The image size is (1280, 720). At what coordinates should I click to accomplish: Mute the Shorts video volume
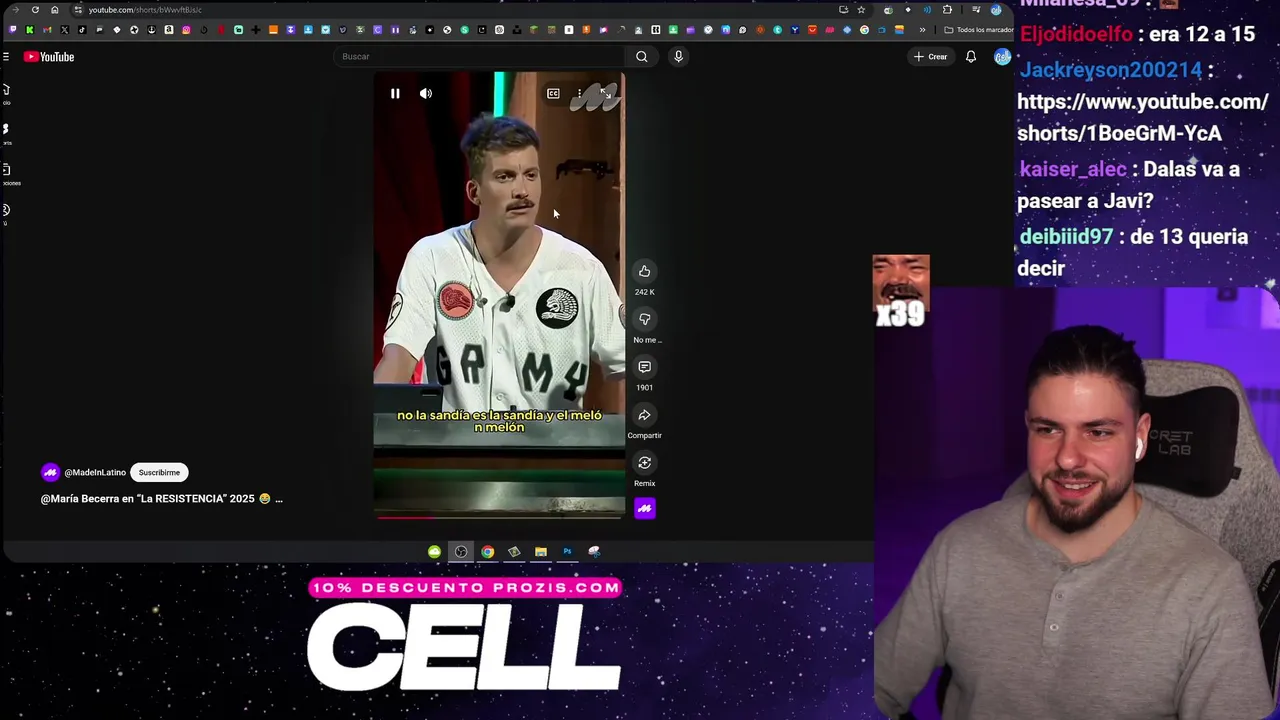pos(426,94)
